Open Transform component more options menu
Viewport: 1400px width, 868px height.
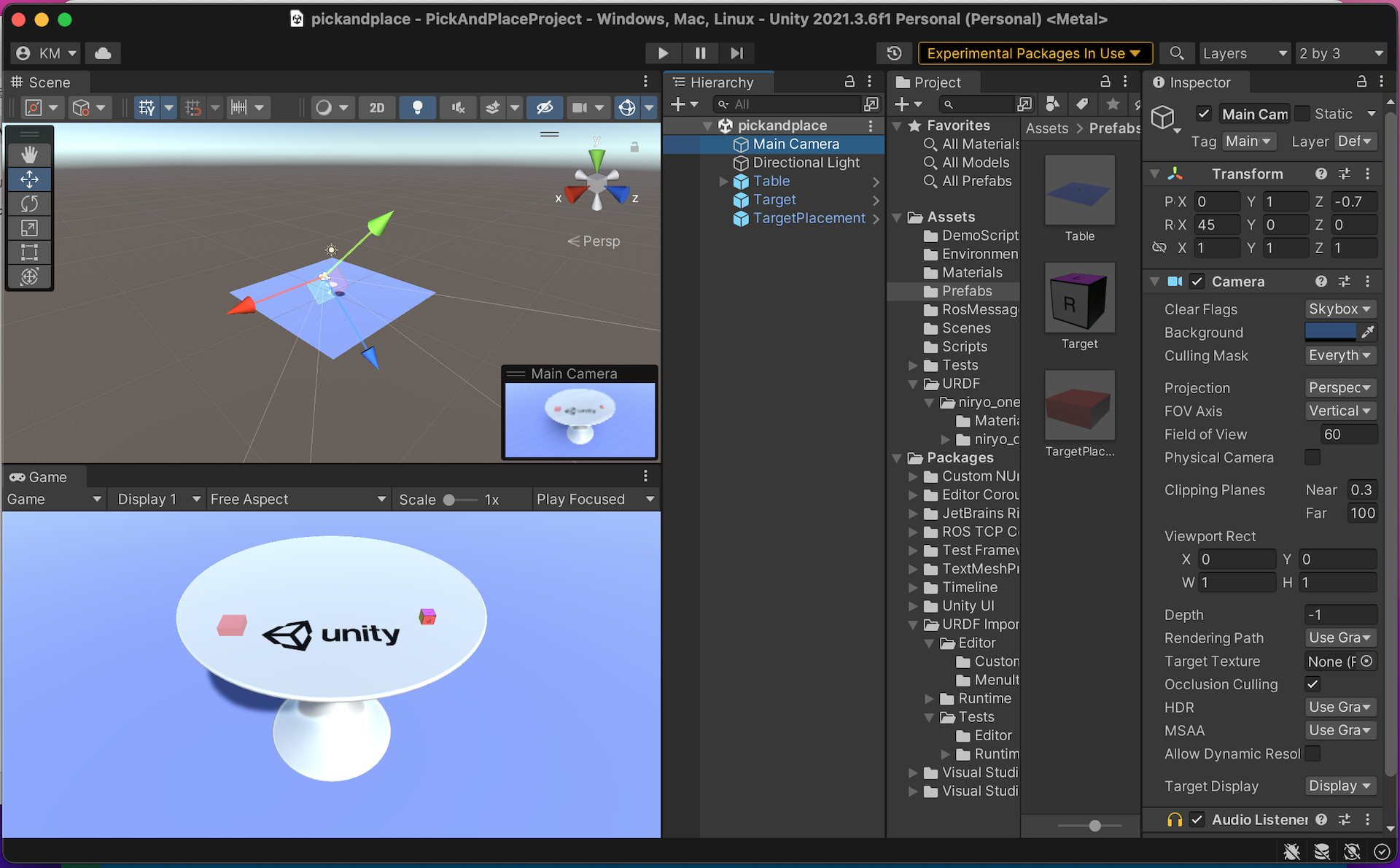(x=1368, y=174)
